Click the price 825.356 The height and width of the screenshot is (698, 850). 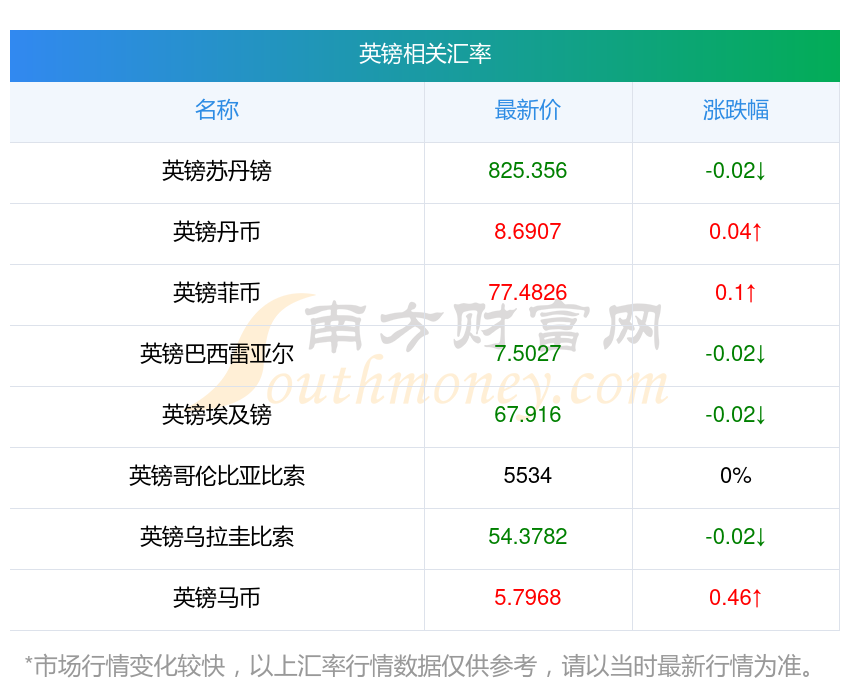tap(527, 171)
